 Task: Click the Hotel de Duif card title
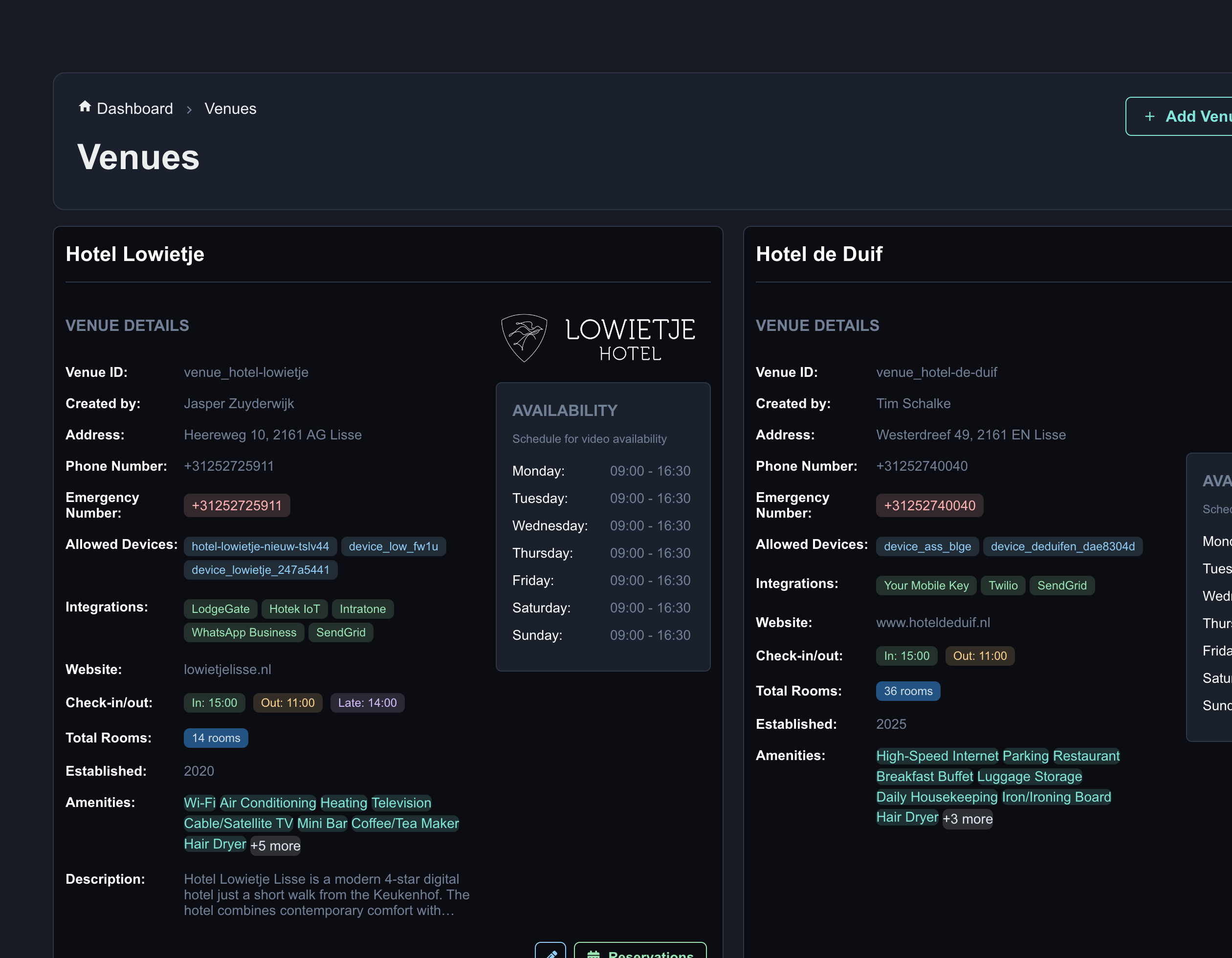(x=819, y=254)
